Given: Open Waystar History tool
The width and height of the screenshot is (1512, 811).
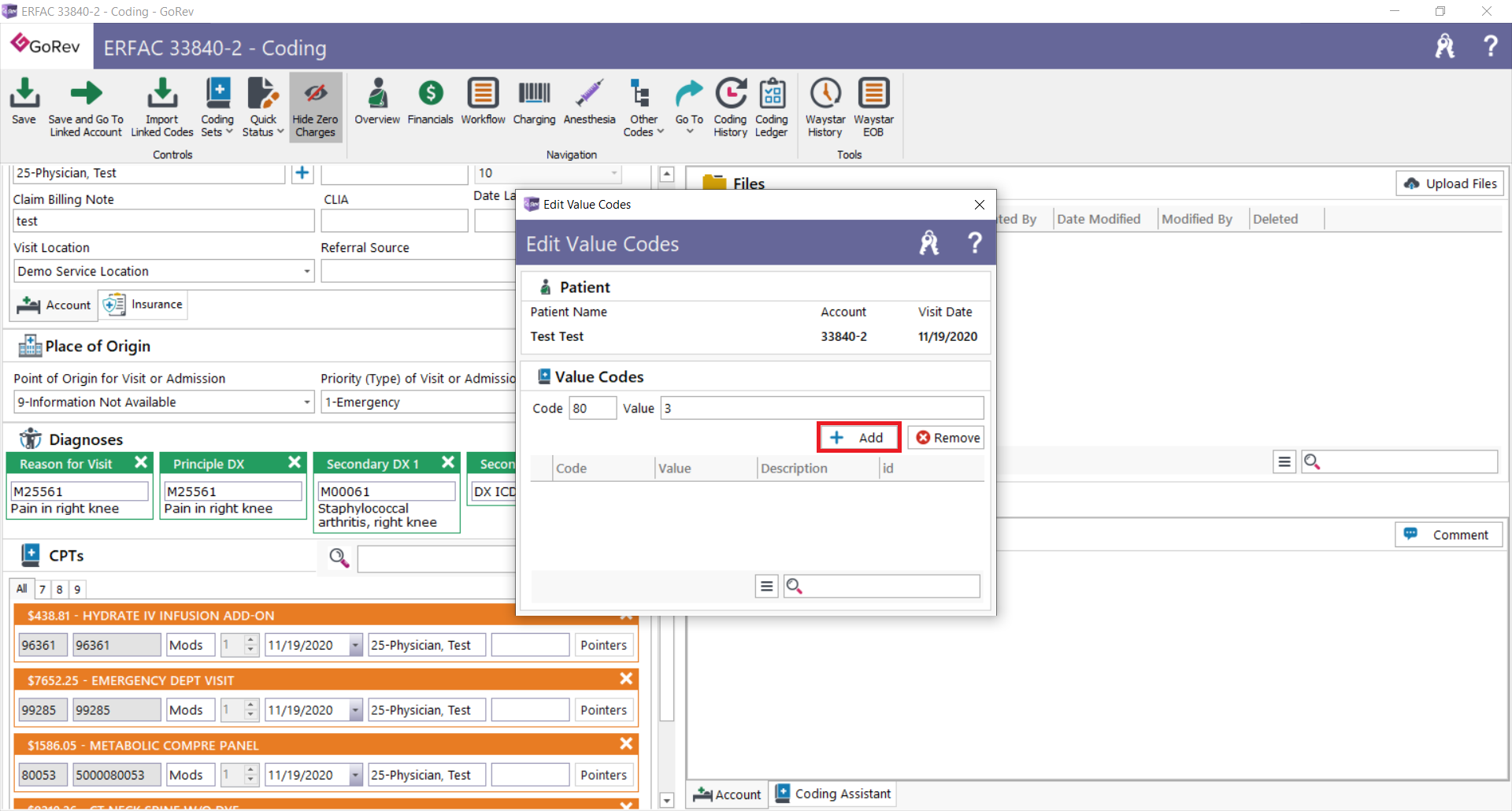Looking at the screenshot, I should (825, 108).
